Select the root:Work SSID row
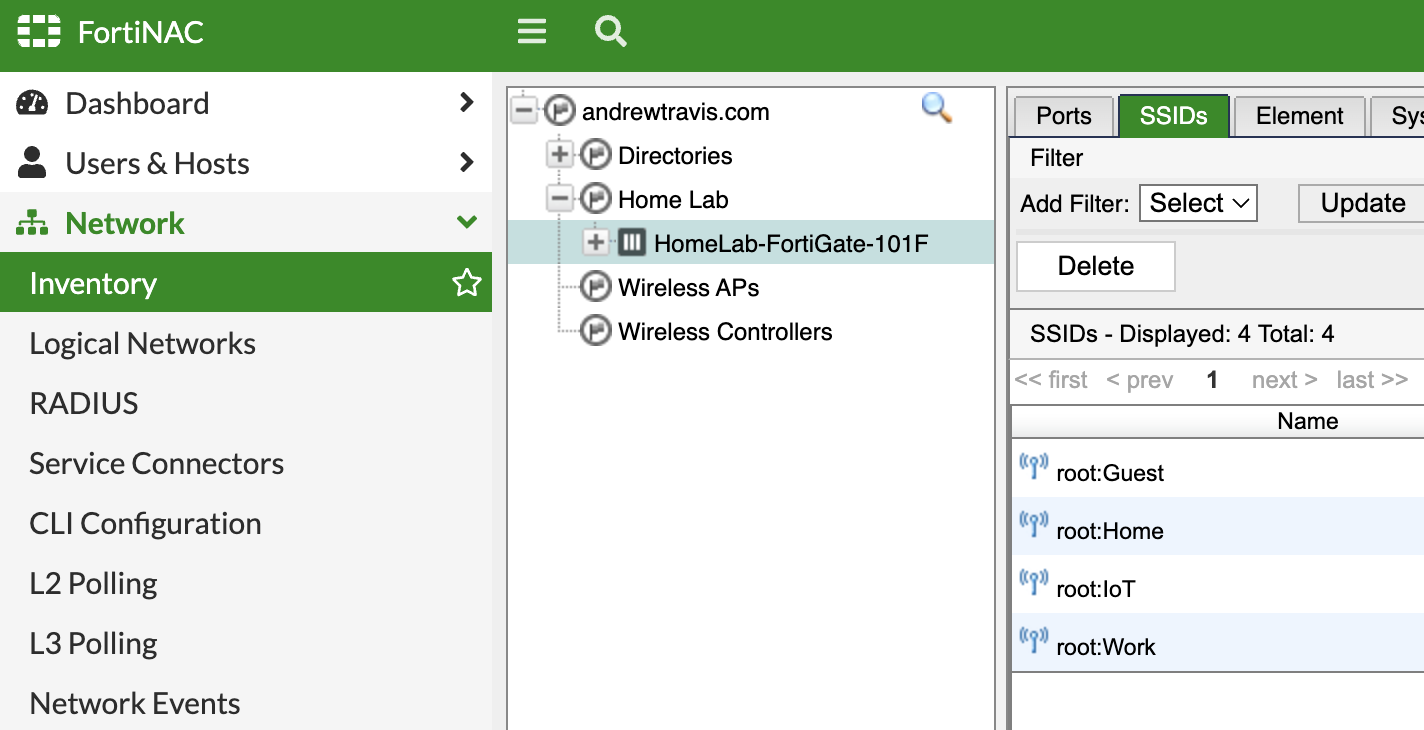 (x=1218, y=642)
